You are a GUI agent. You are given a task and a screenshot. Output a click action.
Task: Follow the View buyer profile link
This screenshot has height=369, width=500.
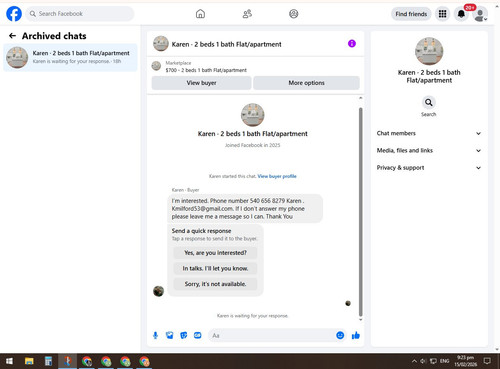coord(277,176)
